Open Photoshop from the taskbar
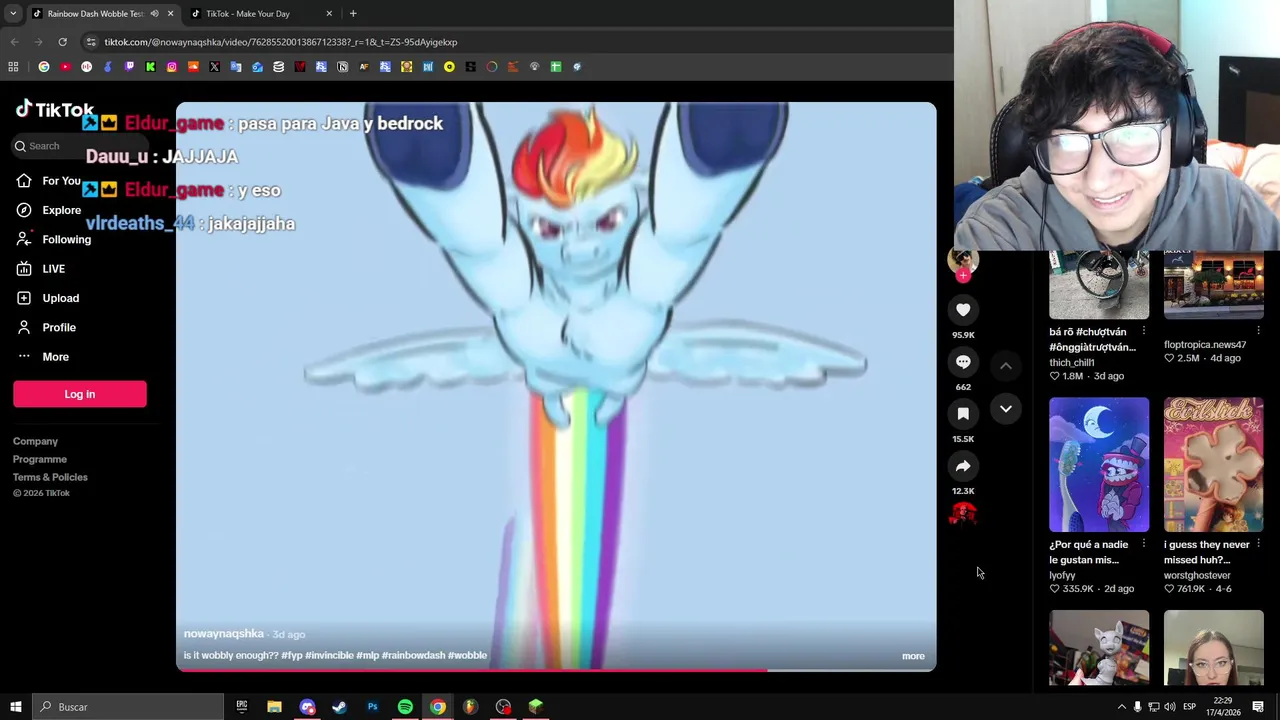This screenshot has width=1280, height=720. point(372,707)
